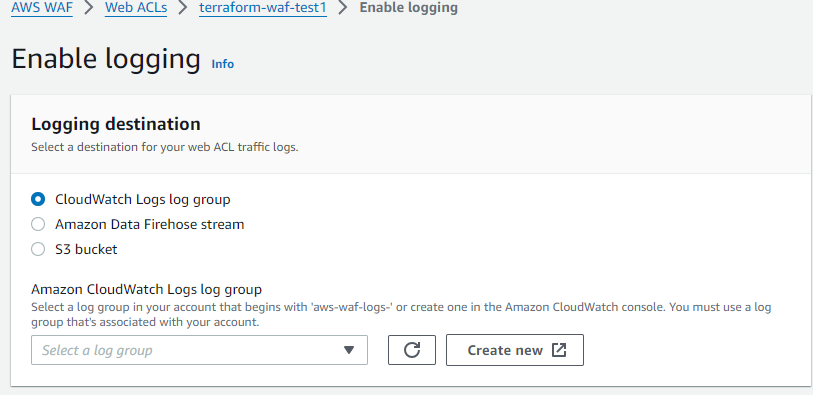The height and width of the screenshot is (395, 813).
Task: Click the breadcrumb chevron after terraform-waf-test1
Action: point(343,8)
